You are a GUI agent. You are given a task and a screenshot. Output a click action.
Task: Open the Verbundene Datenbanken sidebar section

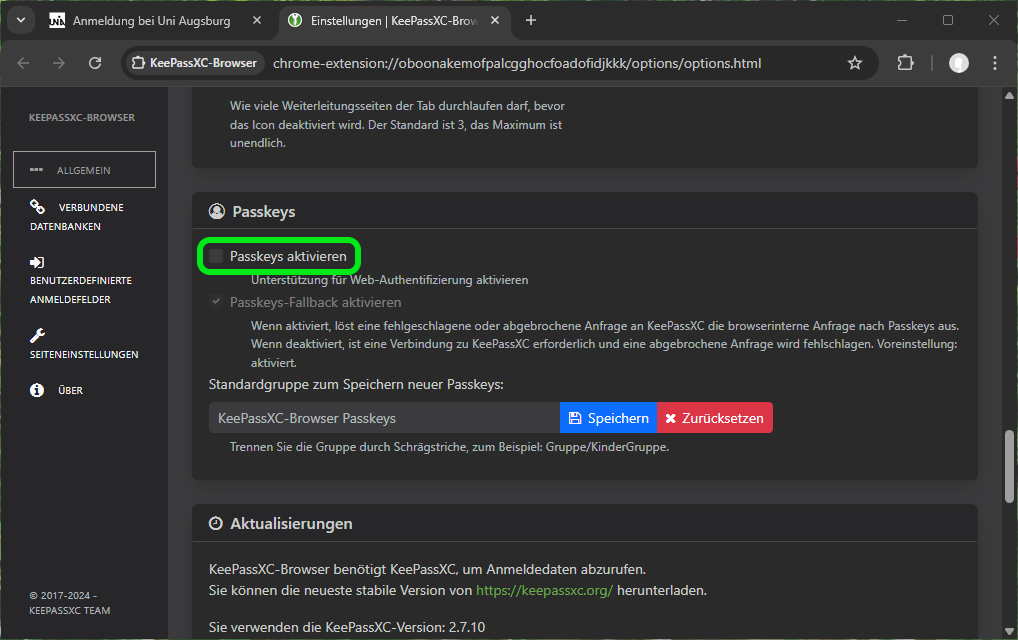click(x=77, y=216)
